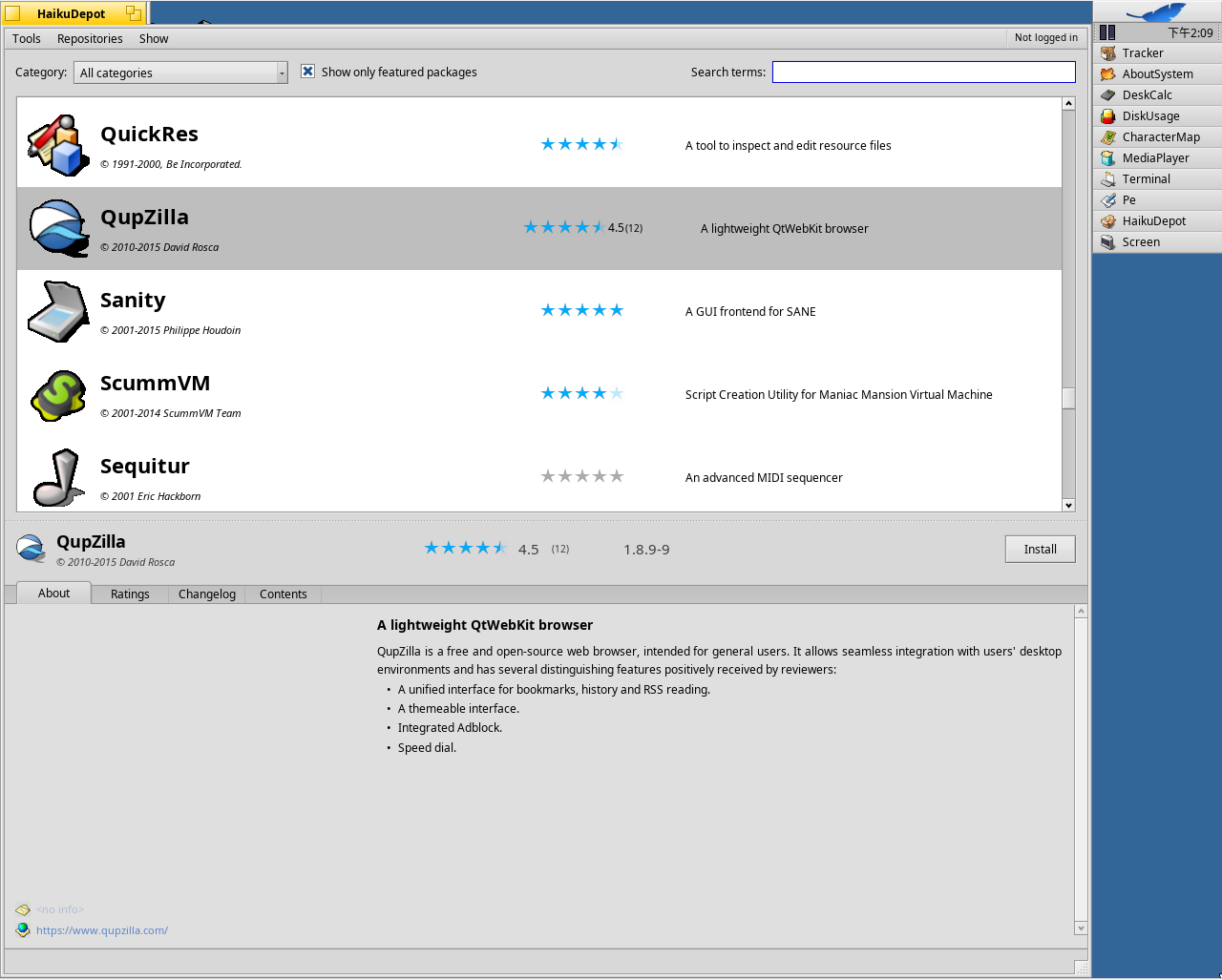The image size is (1222, 980).
Task: Click the Deskbar clock time
Action: click(1190, 32)
